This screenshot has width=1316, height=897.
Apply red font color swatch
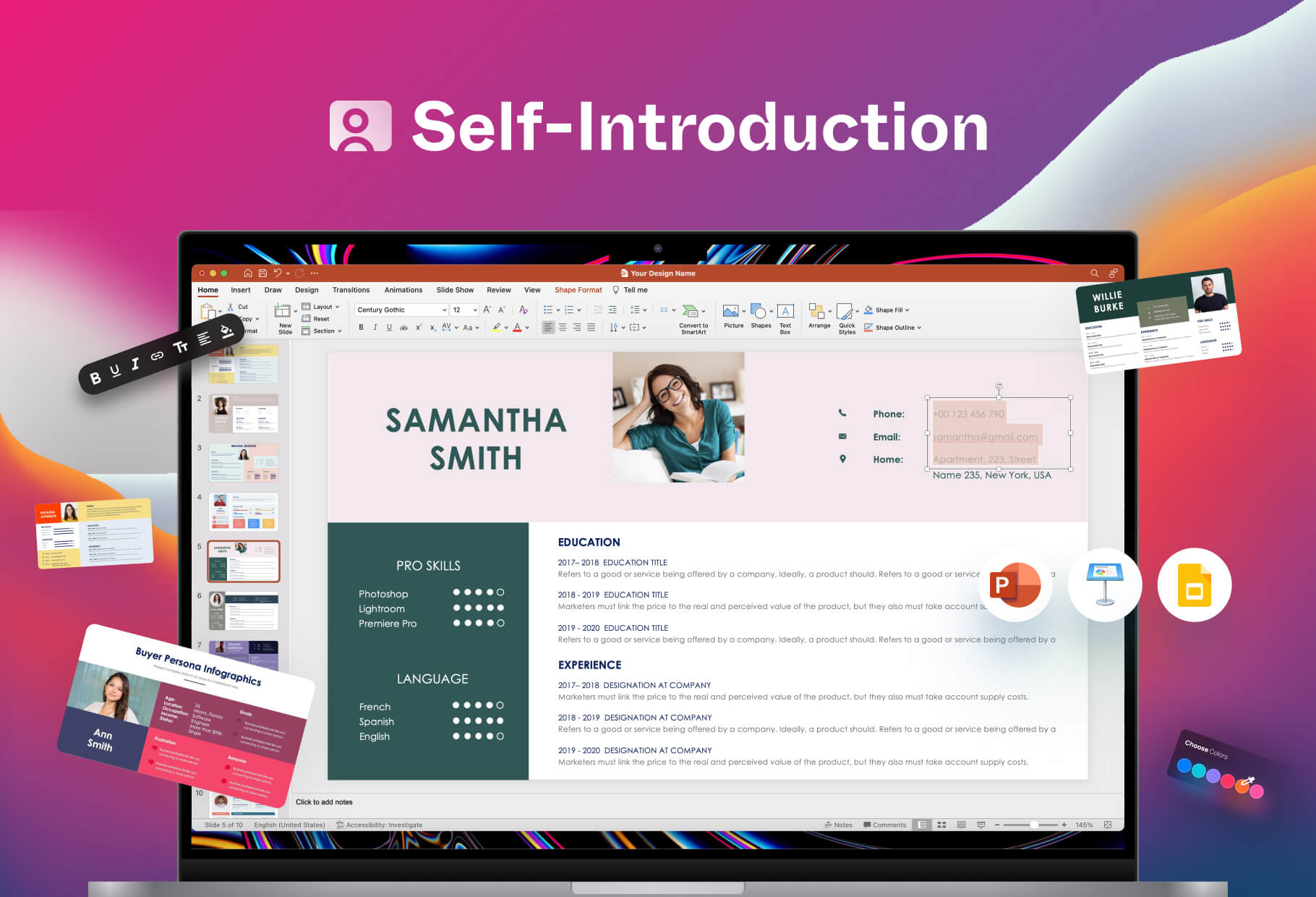[x=518, y=327]
